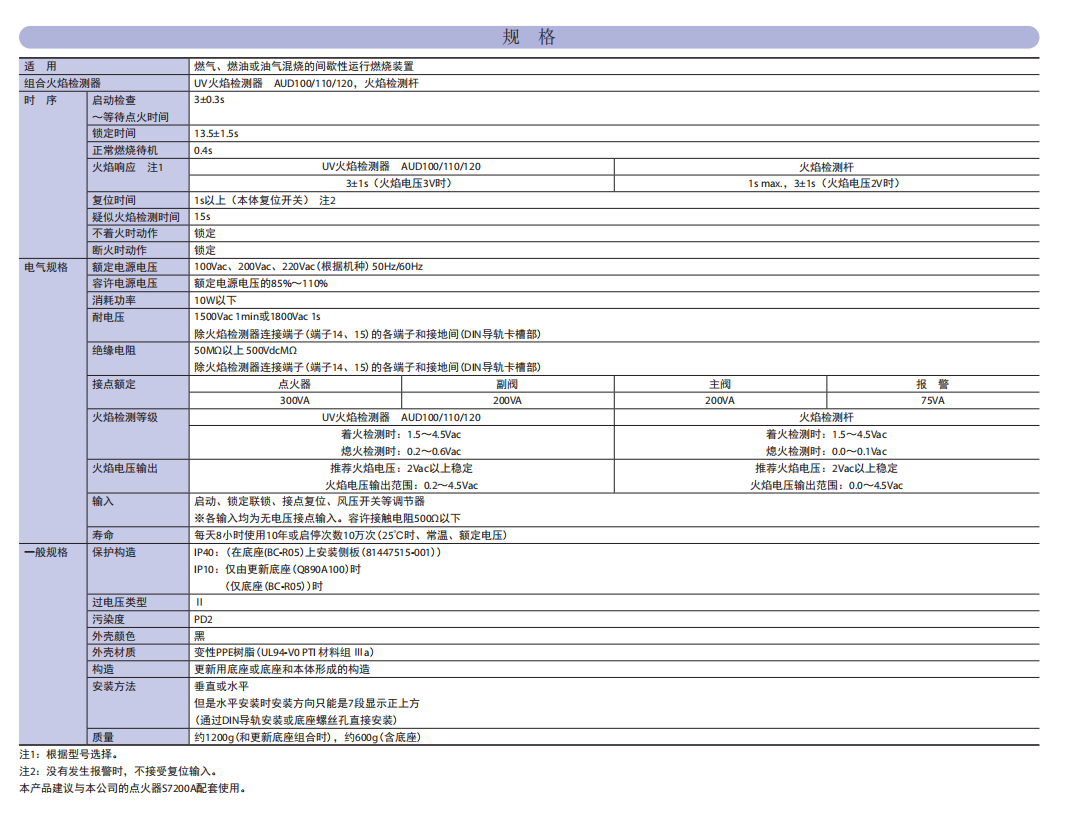Select the 绝缘电阻 row label
The width and height of the screenshot is (1083, 813).
pyautogui.click(x=113, y=351)
